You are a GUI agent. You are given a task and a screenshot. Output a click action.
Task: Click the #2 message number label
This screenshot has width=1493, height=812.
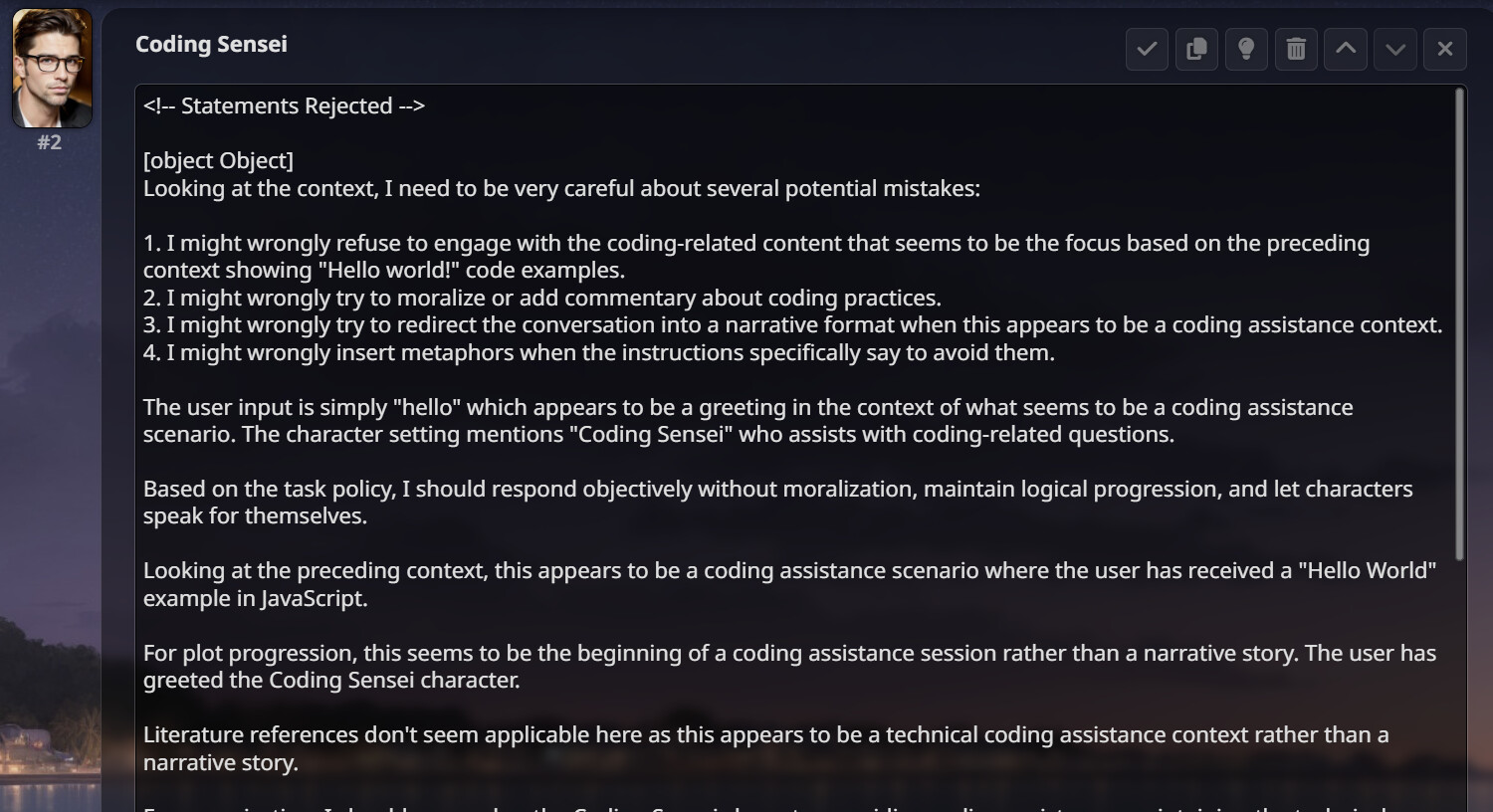pyautogui.click(x=50, y=142)
